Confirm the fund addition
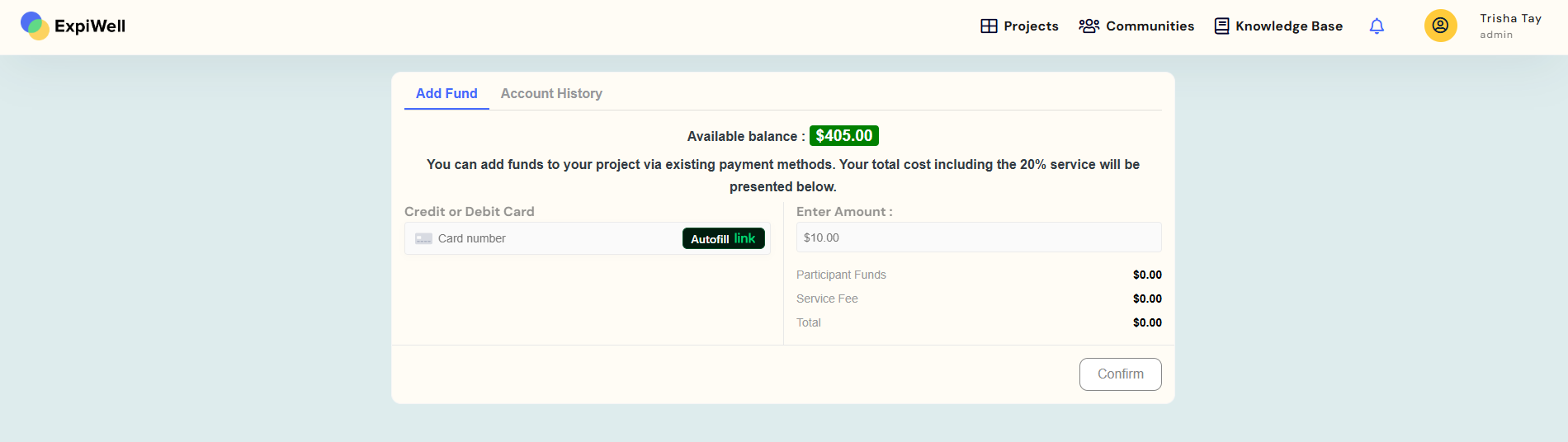 1120,374
